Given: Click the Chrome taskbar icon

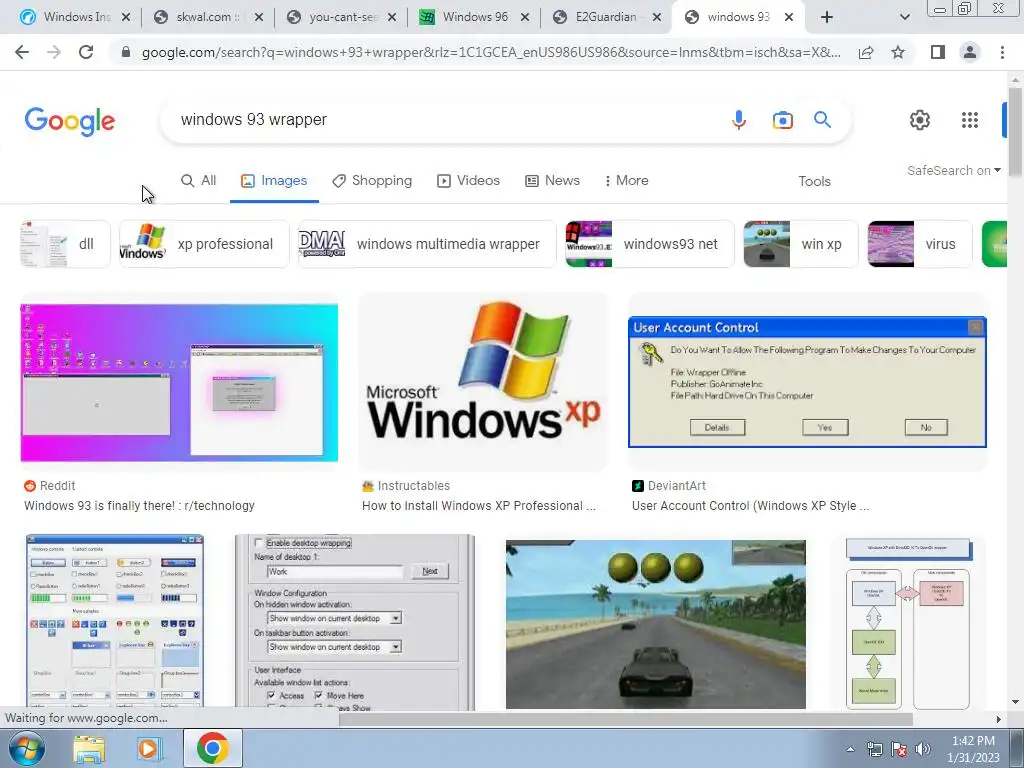Looking at the screenshot, I should pyautogui.click(x=212, y=748).
